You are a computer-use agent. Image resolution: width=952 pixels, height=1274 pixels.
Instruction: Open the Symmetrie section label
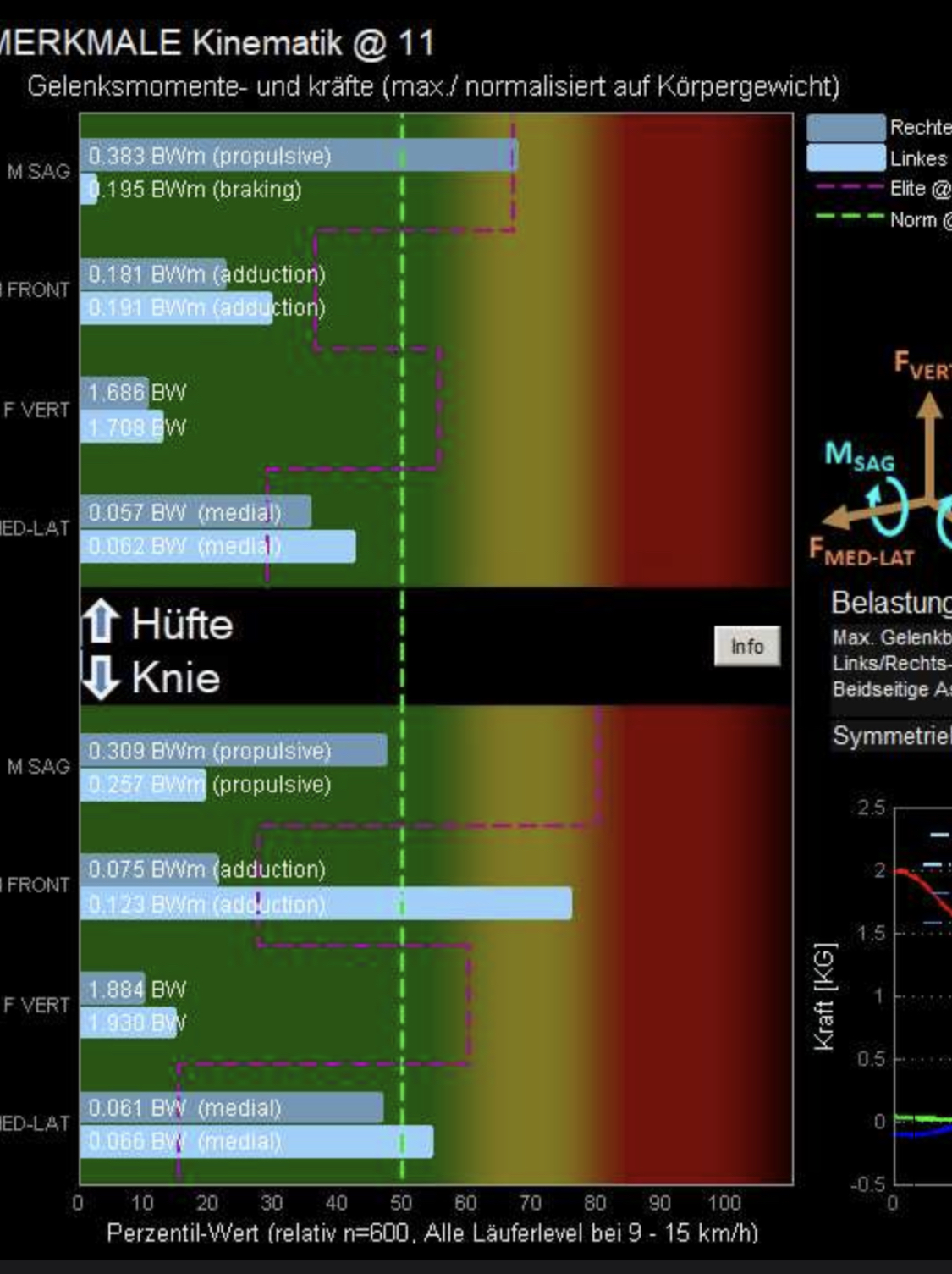tap(891, 736)
